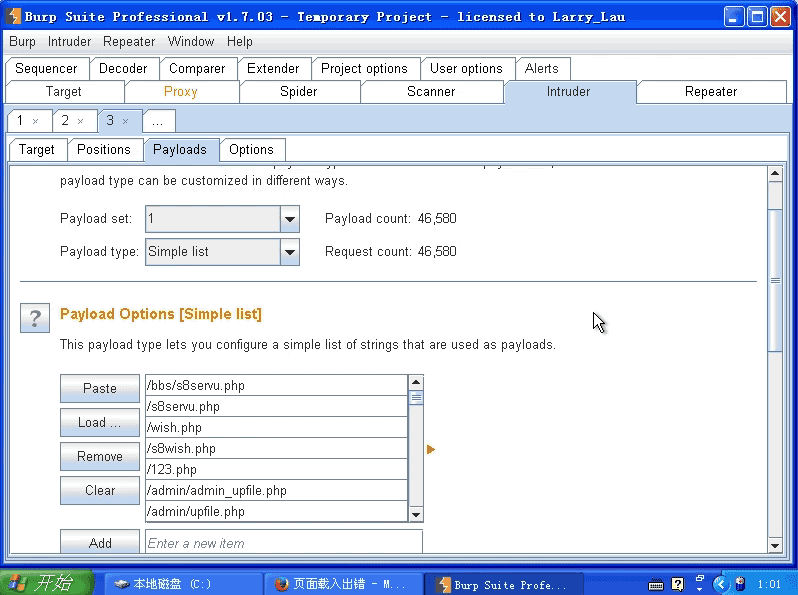The width and height of the screenshot is (798, 595).
Task: Open the Windows Start button
Action: click(x=46, y=582)
